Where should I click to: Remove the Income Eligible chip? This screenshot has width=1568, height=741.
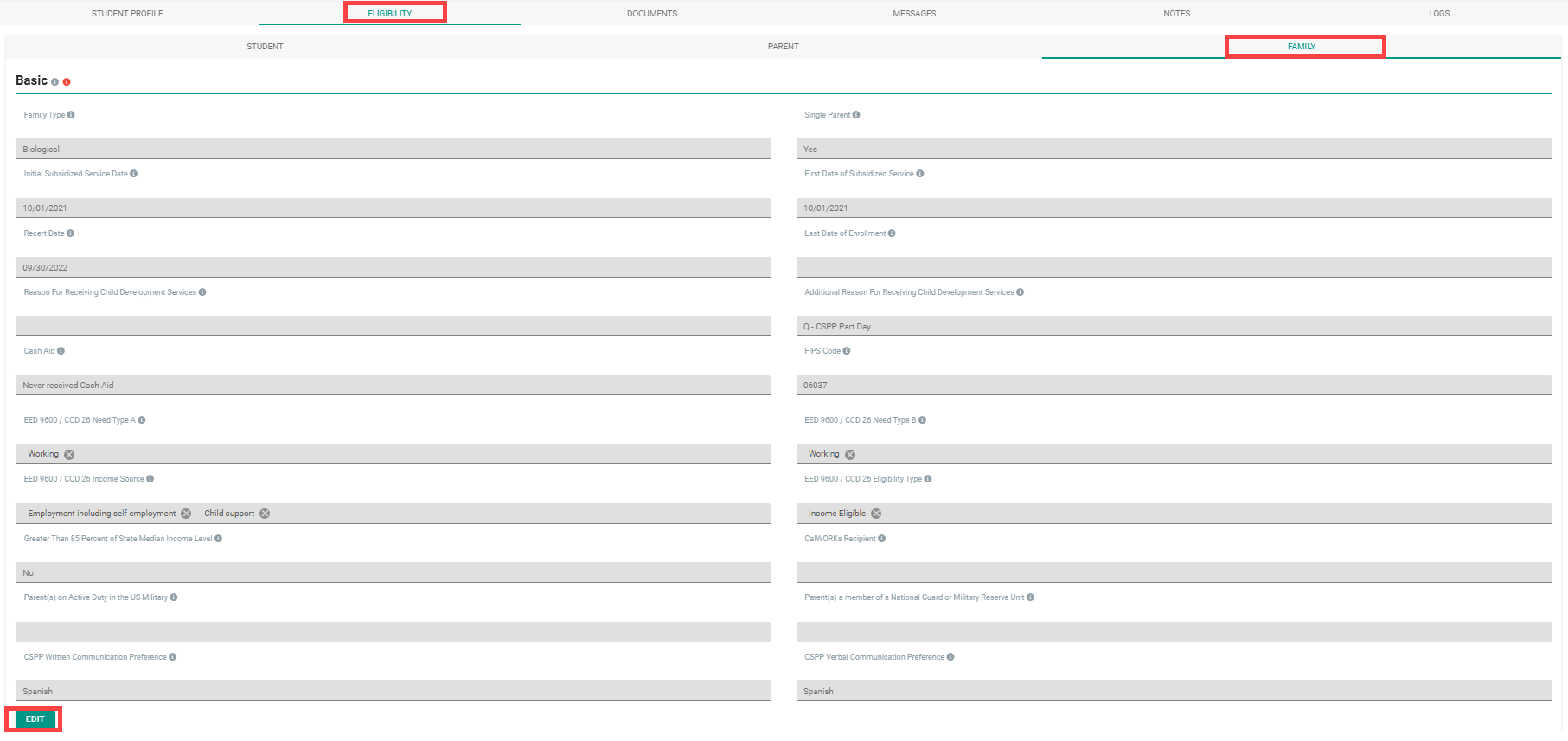(x=876, y=514)
